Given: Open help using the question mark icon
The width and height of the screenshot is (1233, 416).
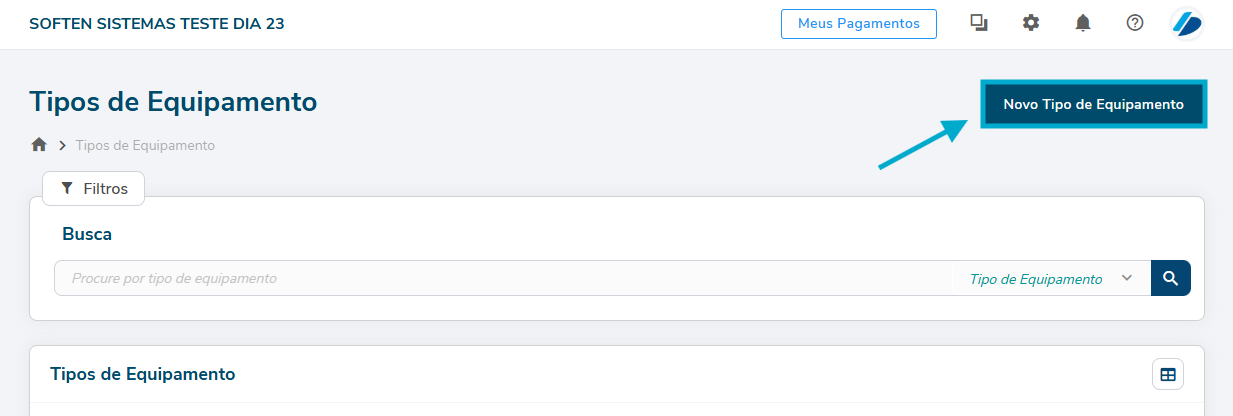Looking at the screenshot, I should click(1135, 23).
